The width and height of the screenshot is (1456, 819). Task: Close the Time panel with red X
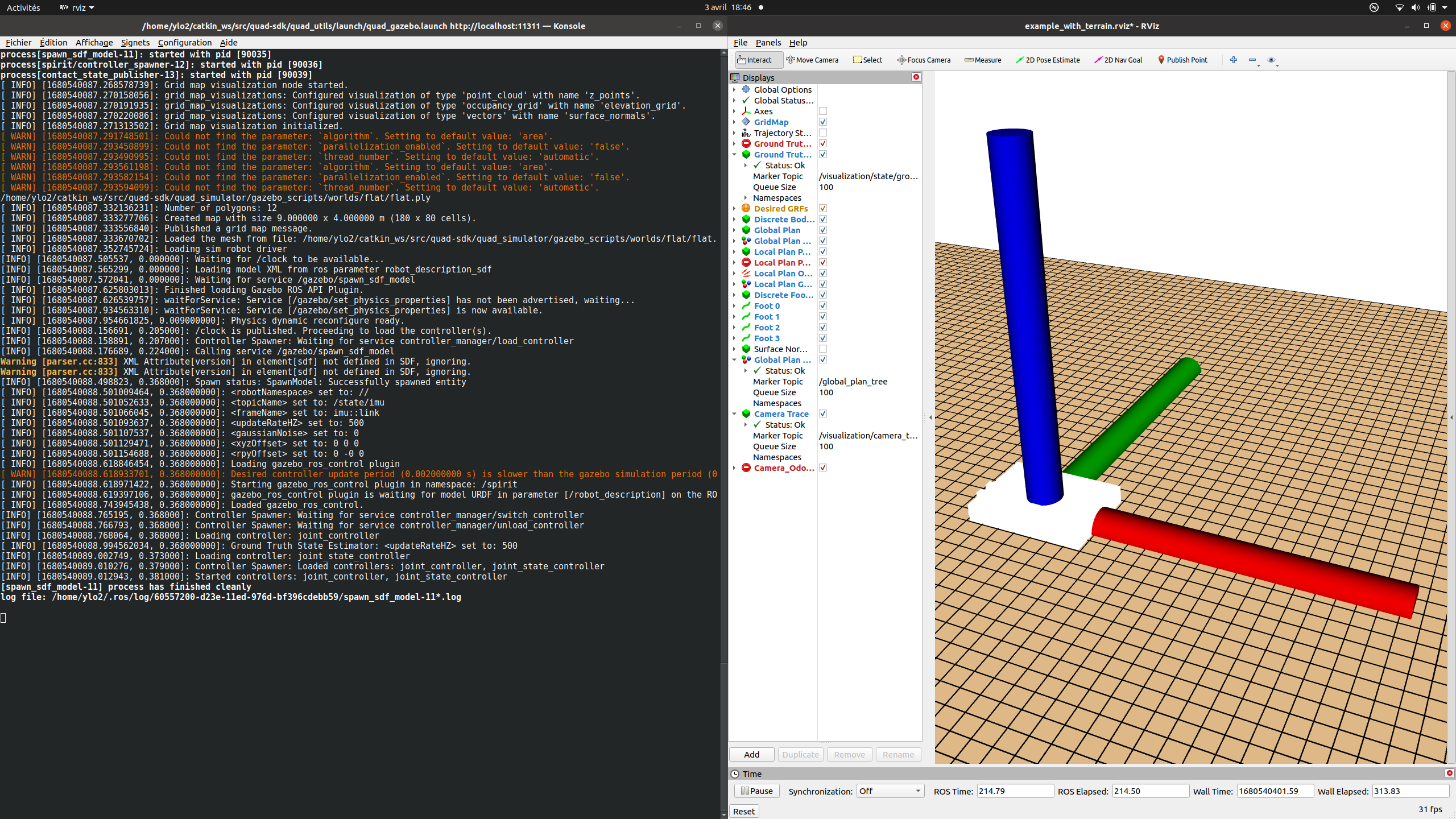click(x=1449, y=773)
